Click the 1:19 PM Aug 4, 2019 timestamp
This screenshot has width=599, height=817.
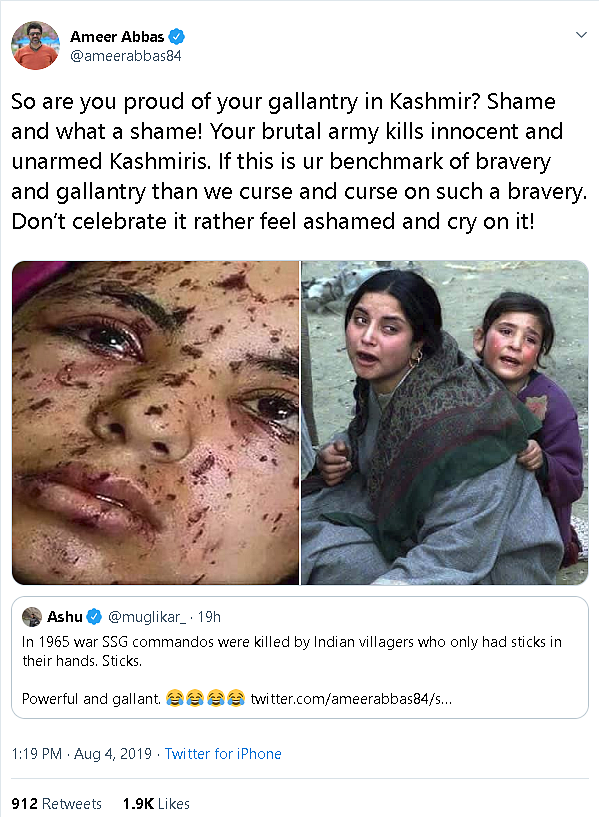[x=82, y=753]
